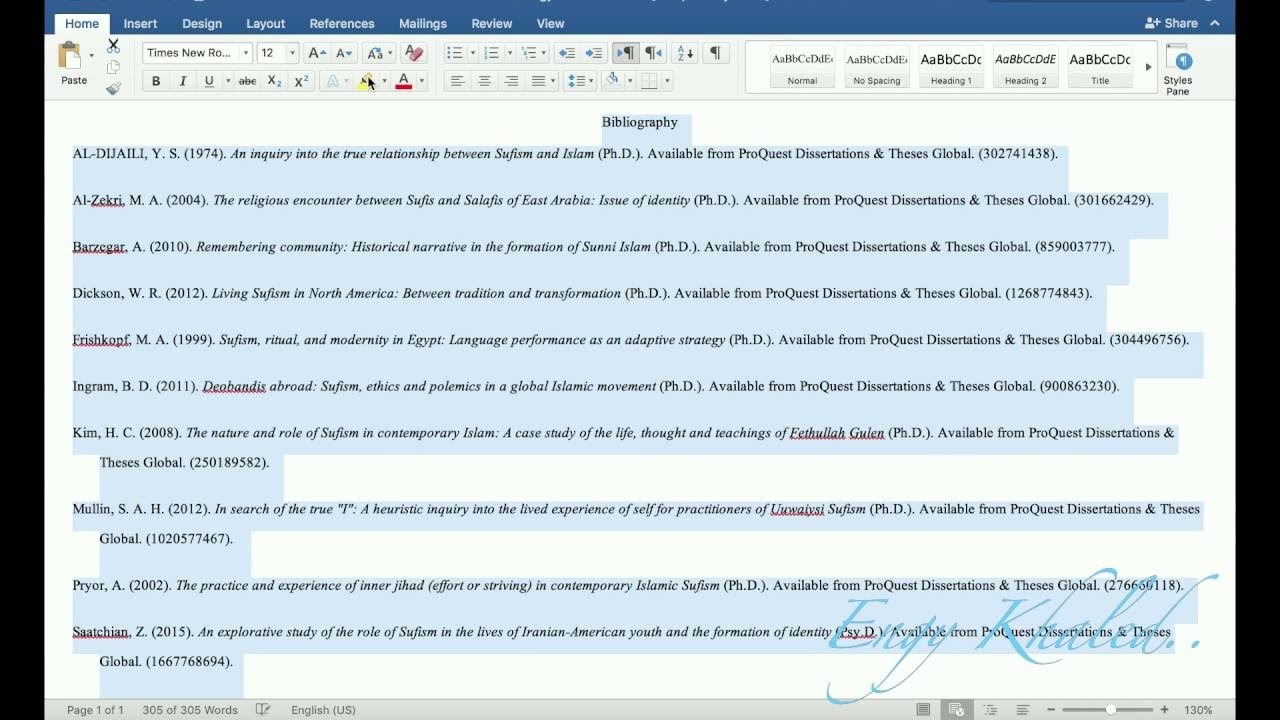The width and height of the screenshot is (1280, 720).
Task: Apply superscript formatting
Action: tap(301, 81)
